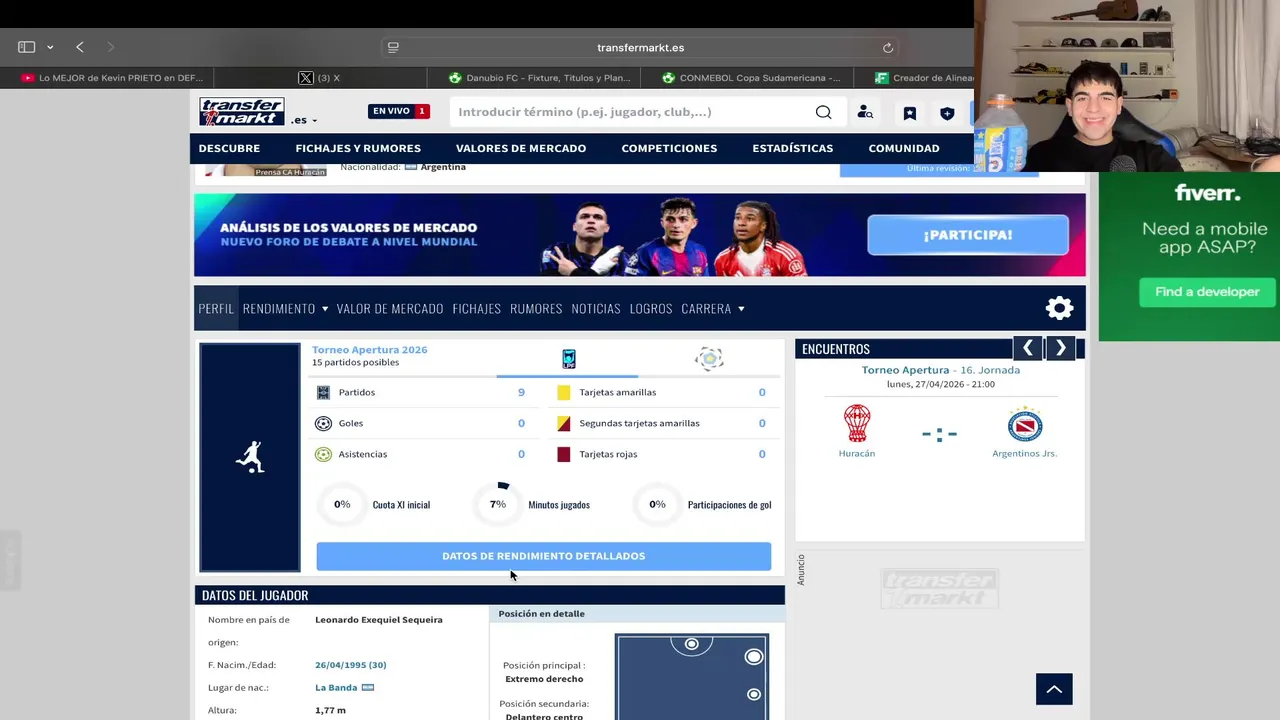This screenshot has height=720, width=1280.
Task: Click the Goles soccer ball icon
Action: [323, 423]
